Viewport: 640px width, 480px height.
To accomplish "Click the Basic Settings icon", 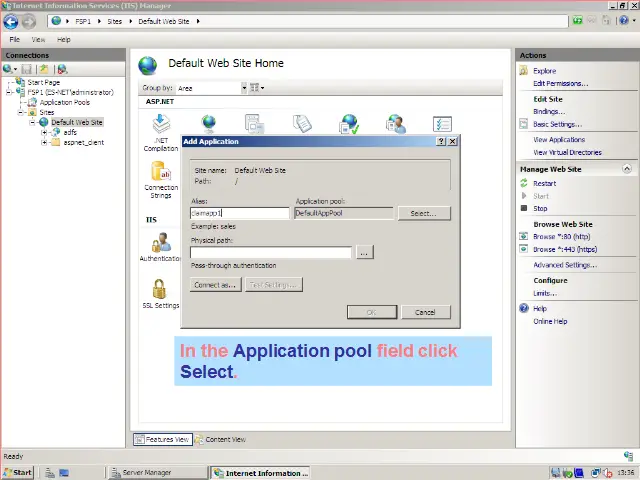I will point(524,124).
